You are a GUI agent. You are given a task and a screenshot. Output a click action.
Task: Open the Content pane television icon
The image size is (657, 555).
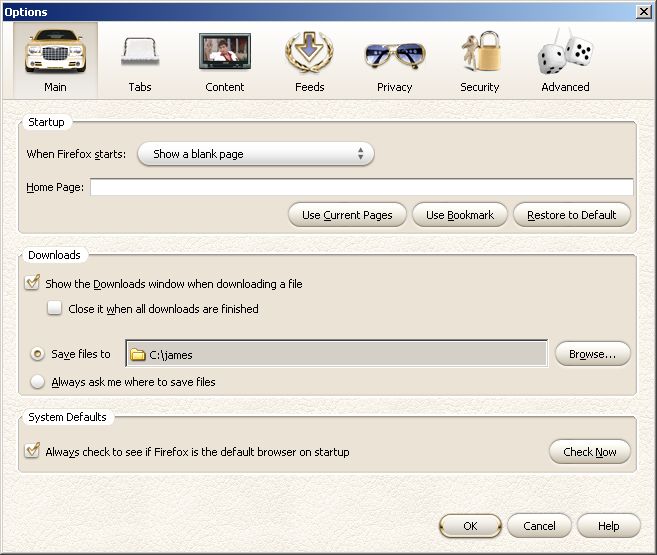point(225,52)
